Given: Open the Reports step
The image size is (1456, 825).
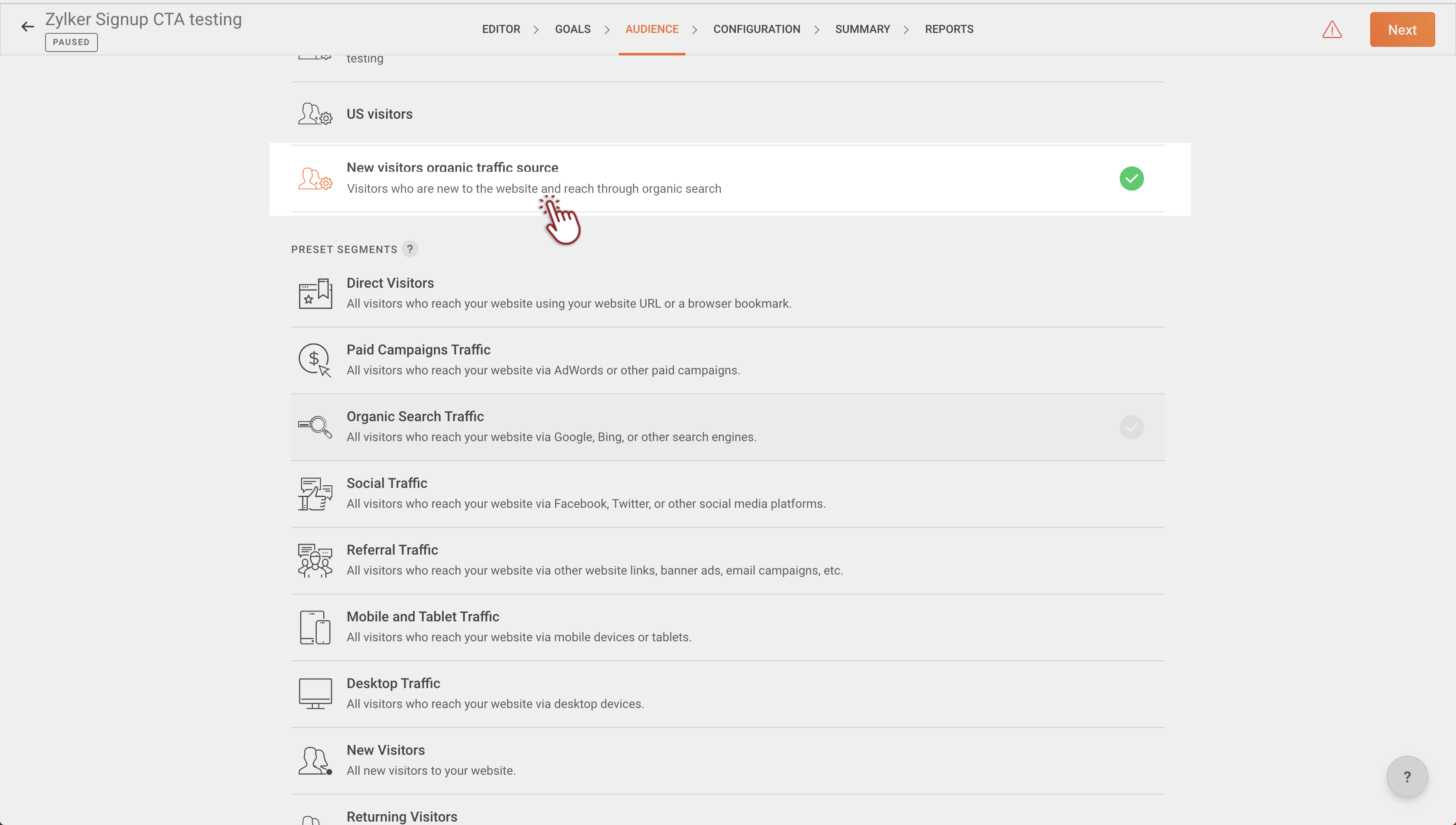Looking at the screenshot, I should 949,29.
